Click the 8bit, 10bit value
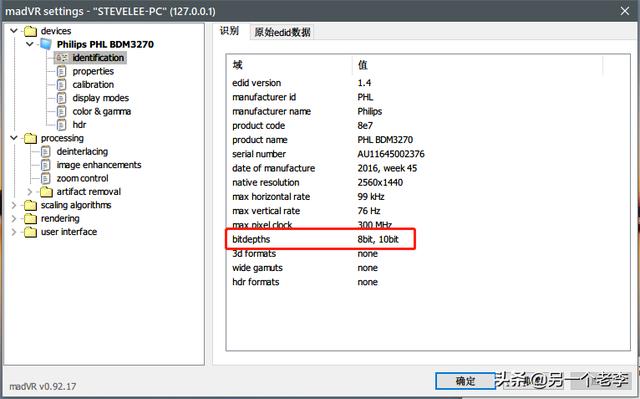The image size is (640, 399). pyautogui.click(x=378, y=239)
